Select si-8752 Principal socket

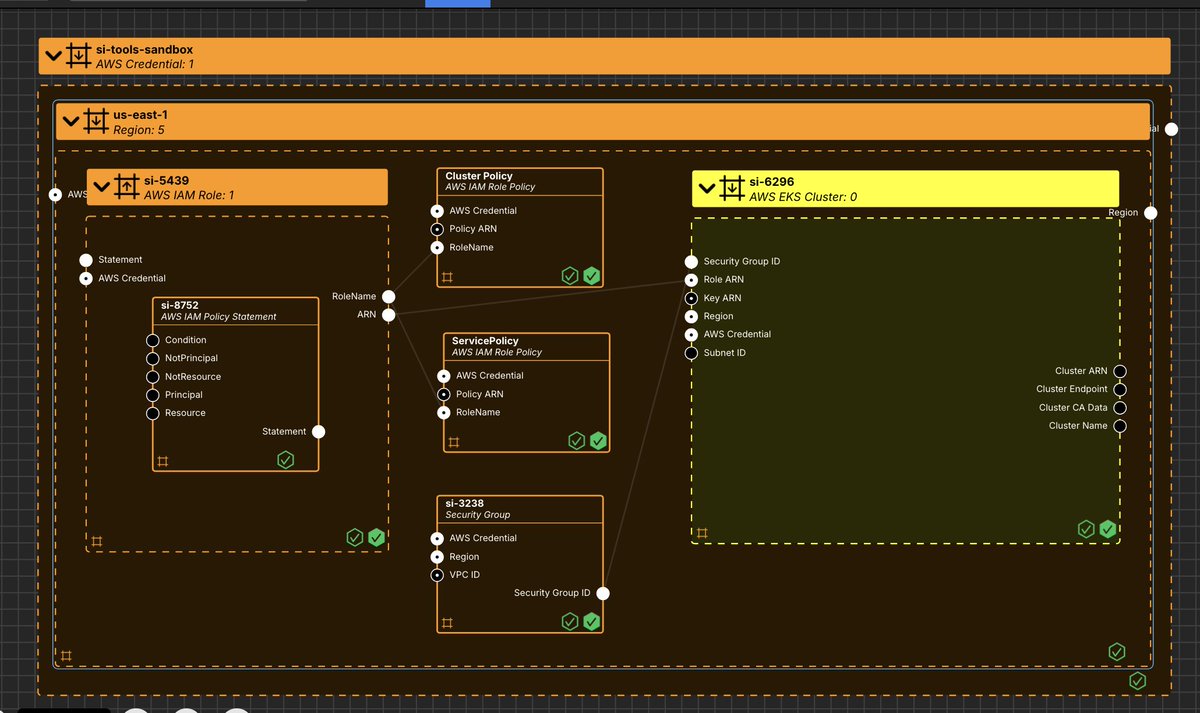(153, 395)
